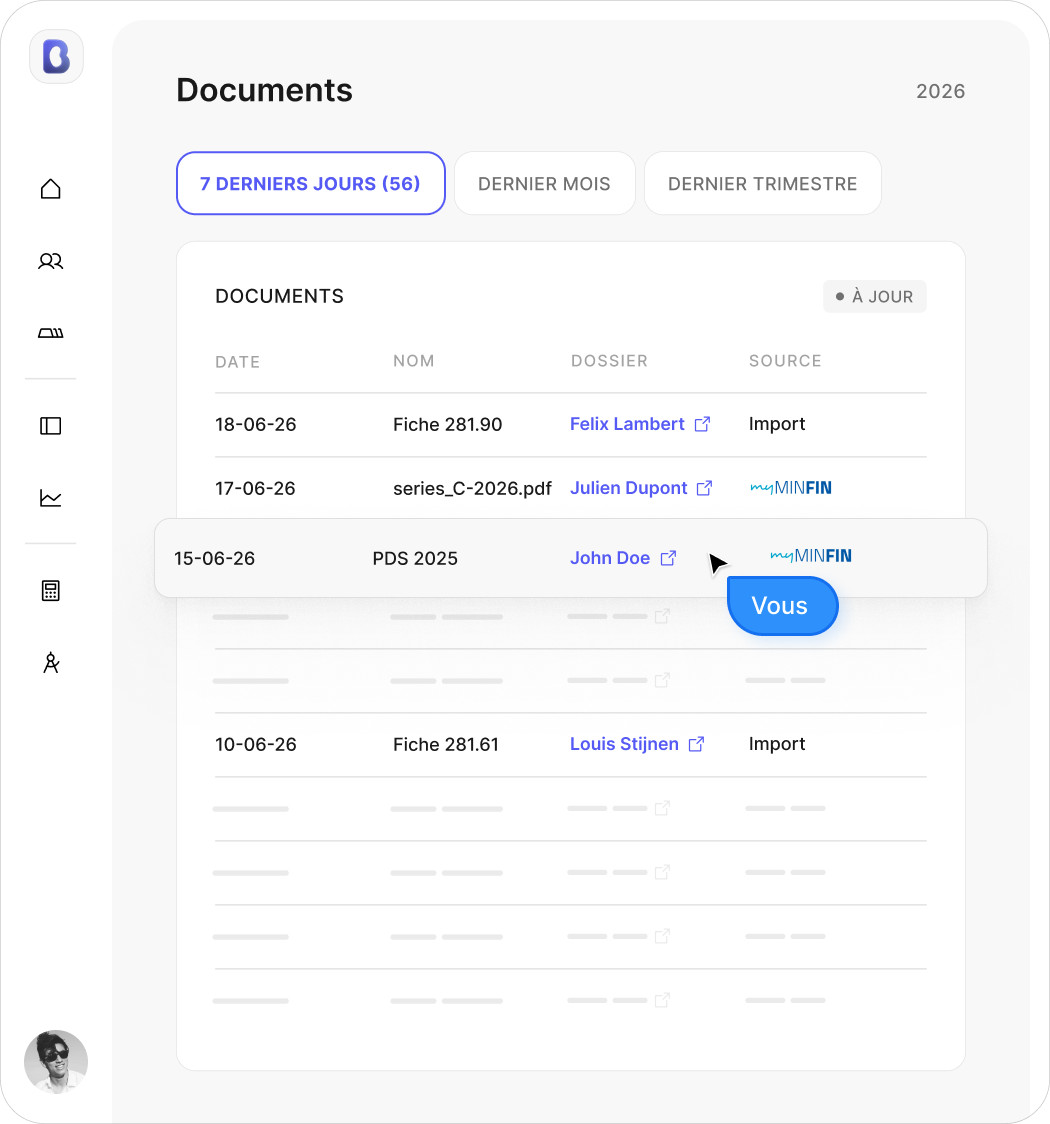
Task: Open the Felix Lambert dossier link
Action: 627,424
